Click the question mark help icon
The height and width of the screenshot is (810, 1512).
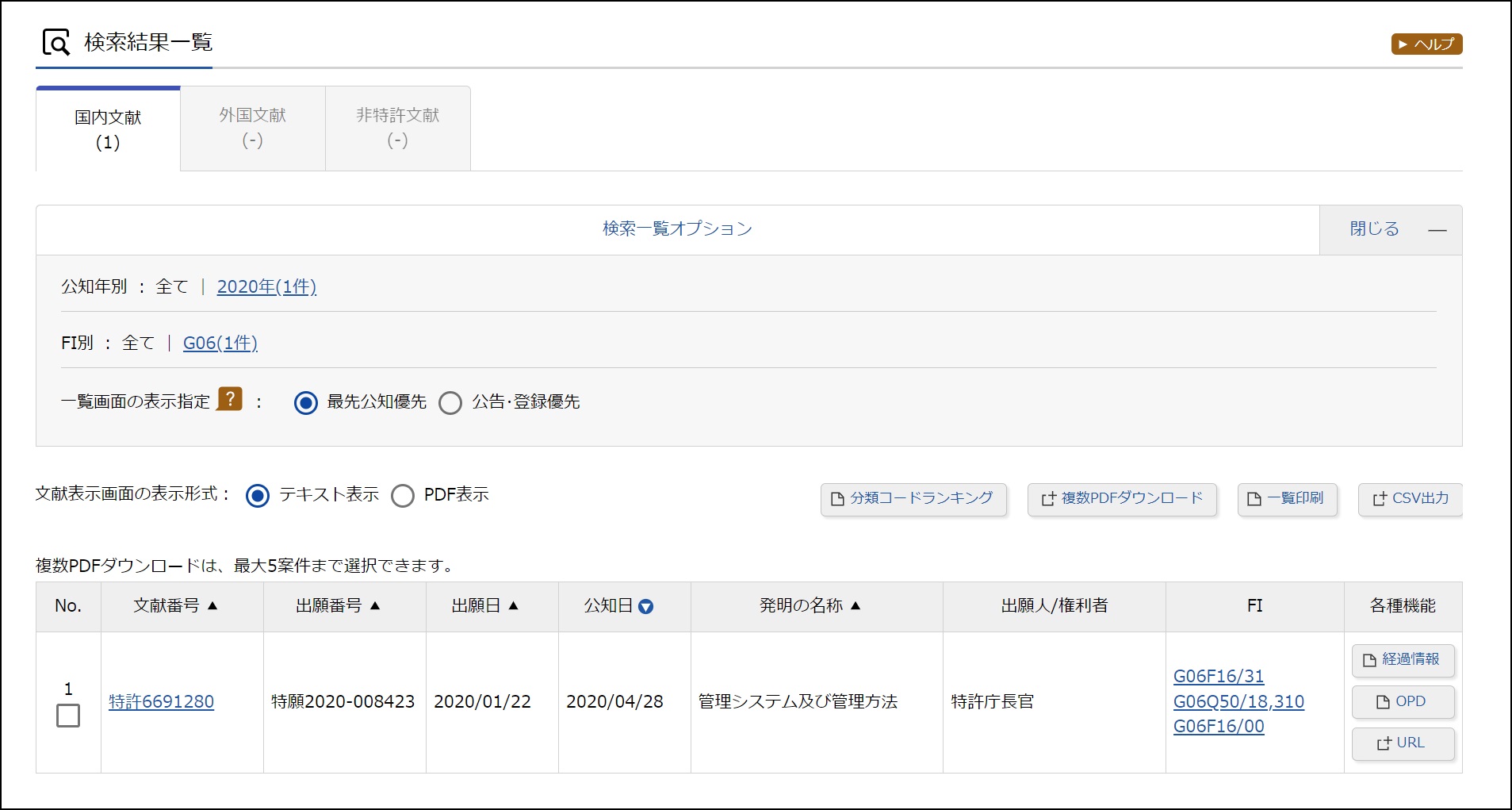click(229, 399)
